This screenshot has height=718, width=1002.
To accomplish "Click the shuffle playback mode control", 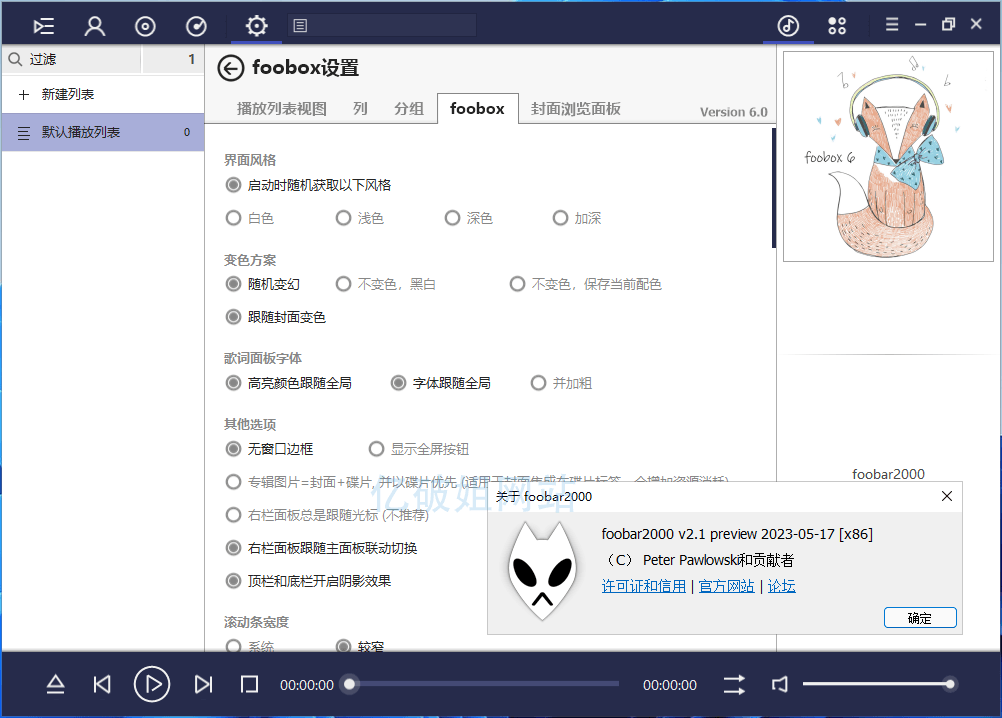I will tap(733, 684).
